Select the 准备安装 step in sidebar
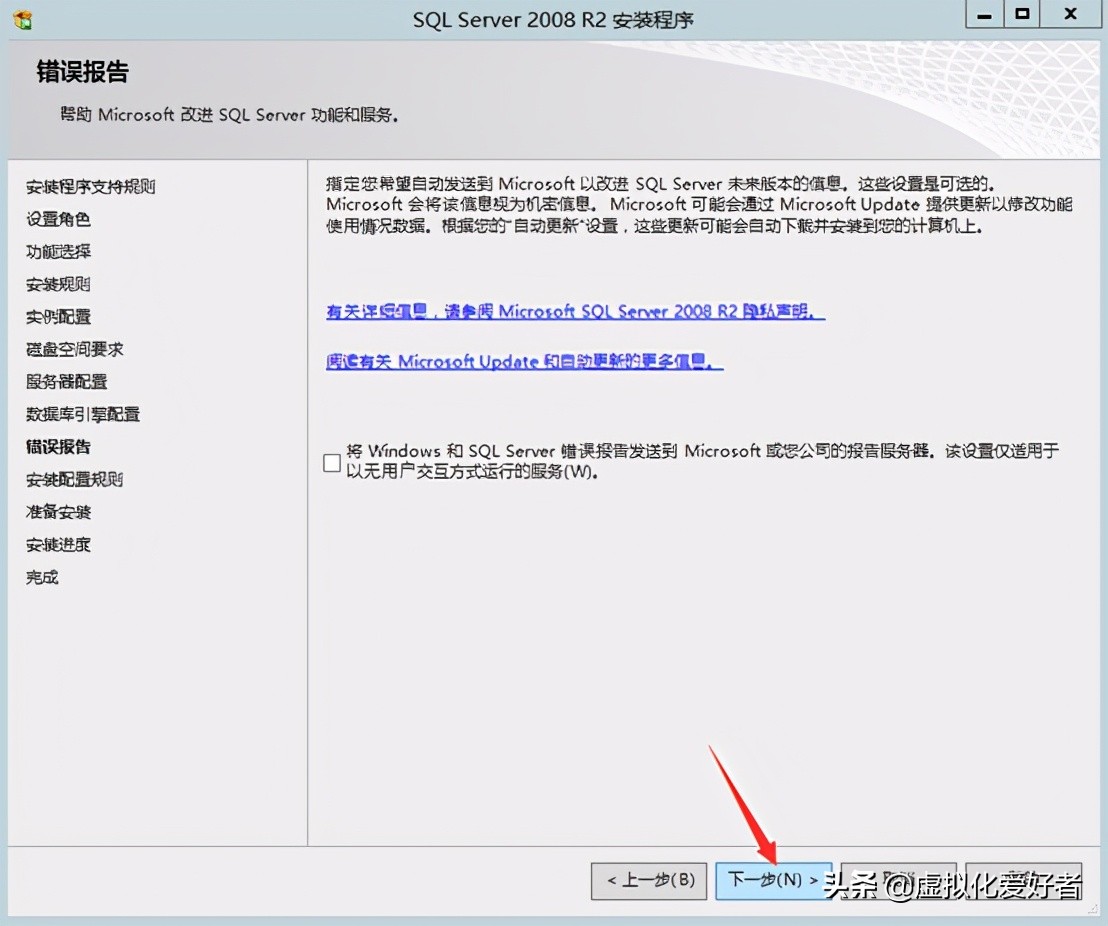Screen dimensions: 1108x926 58,512
